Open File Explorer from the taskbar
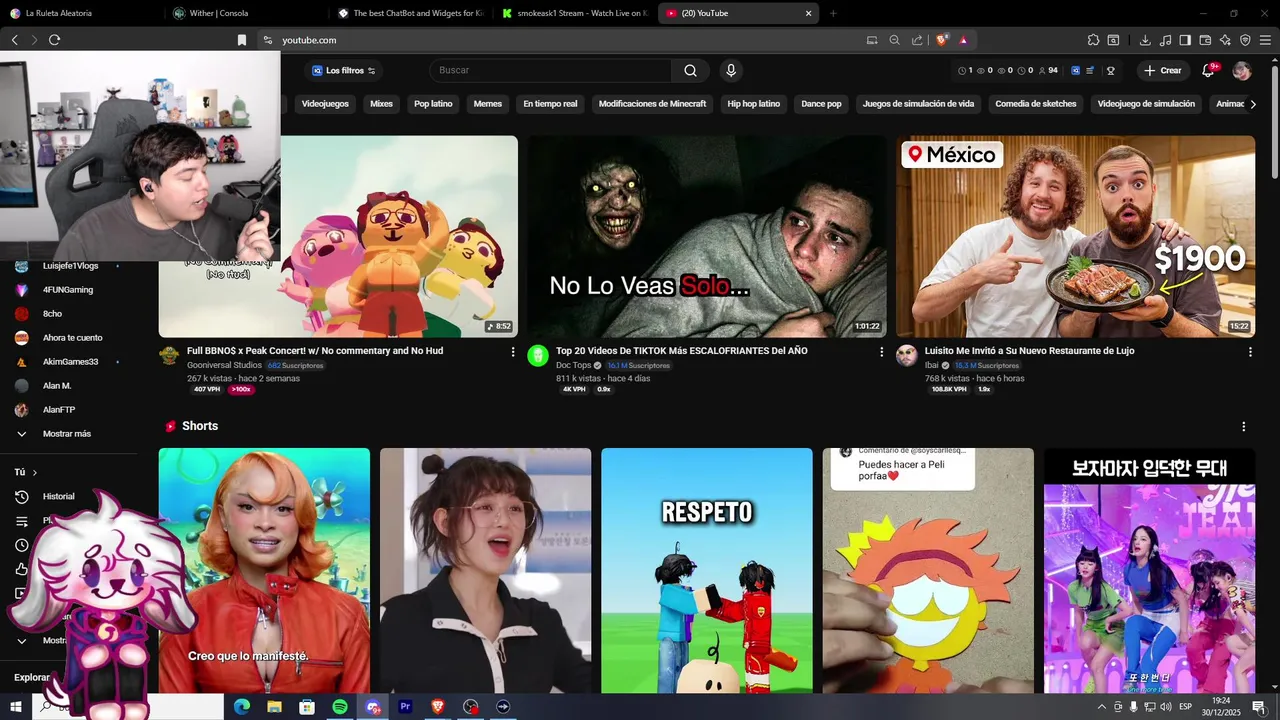This screenshot has height=720, width=1280. (x=274, y=707)
